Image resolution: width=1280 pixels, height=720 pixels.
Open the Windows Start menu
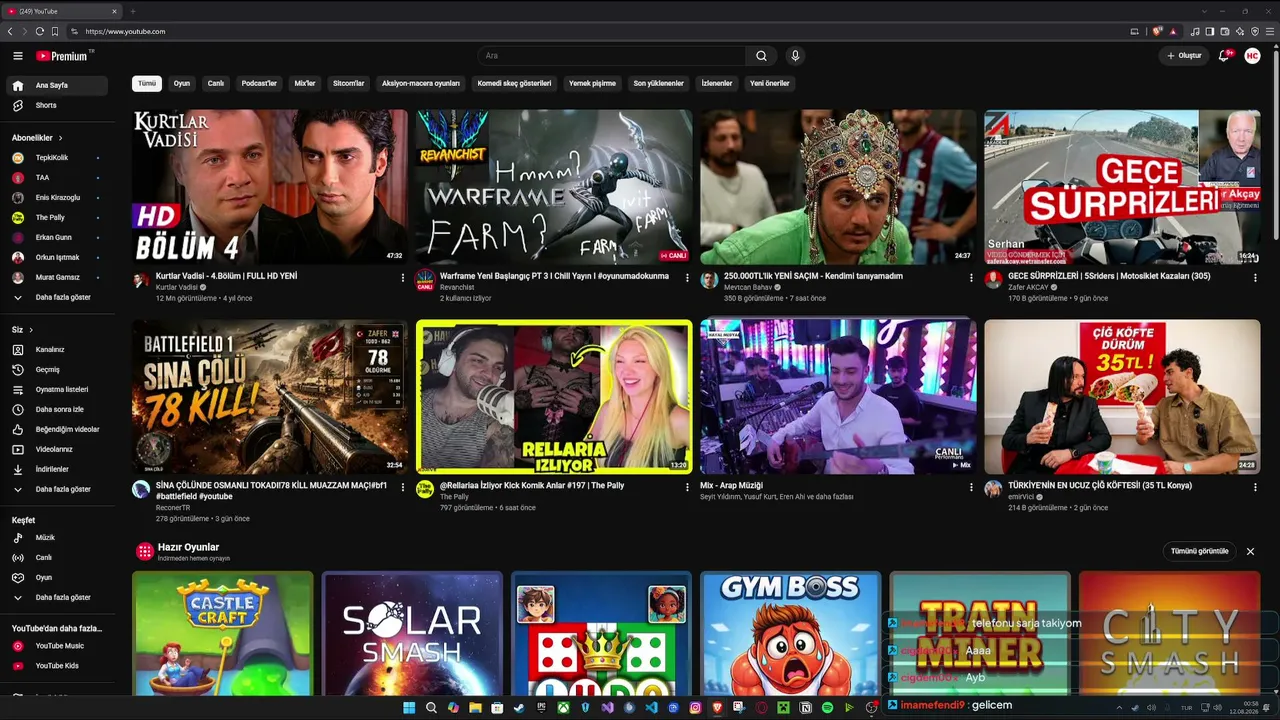point(409,708)
